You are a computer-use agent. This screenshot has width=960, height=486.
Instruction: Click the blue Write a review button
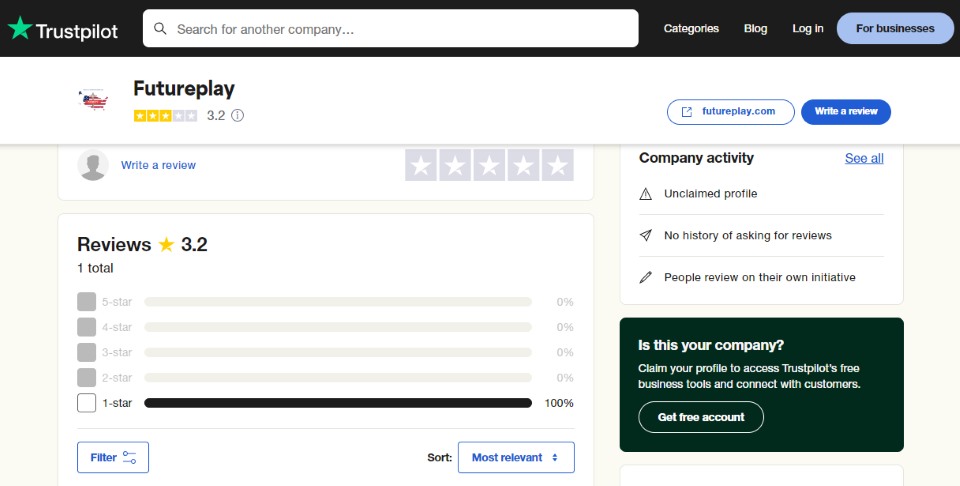[846, 112]
